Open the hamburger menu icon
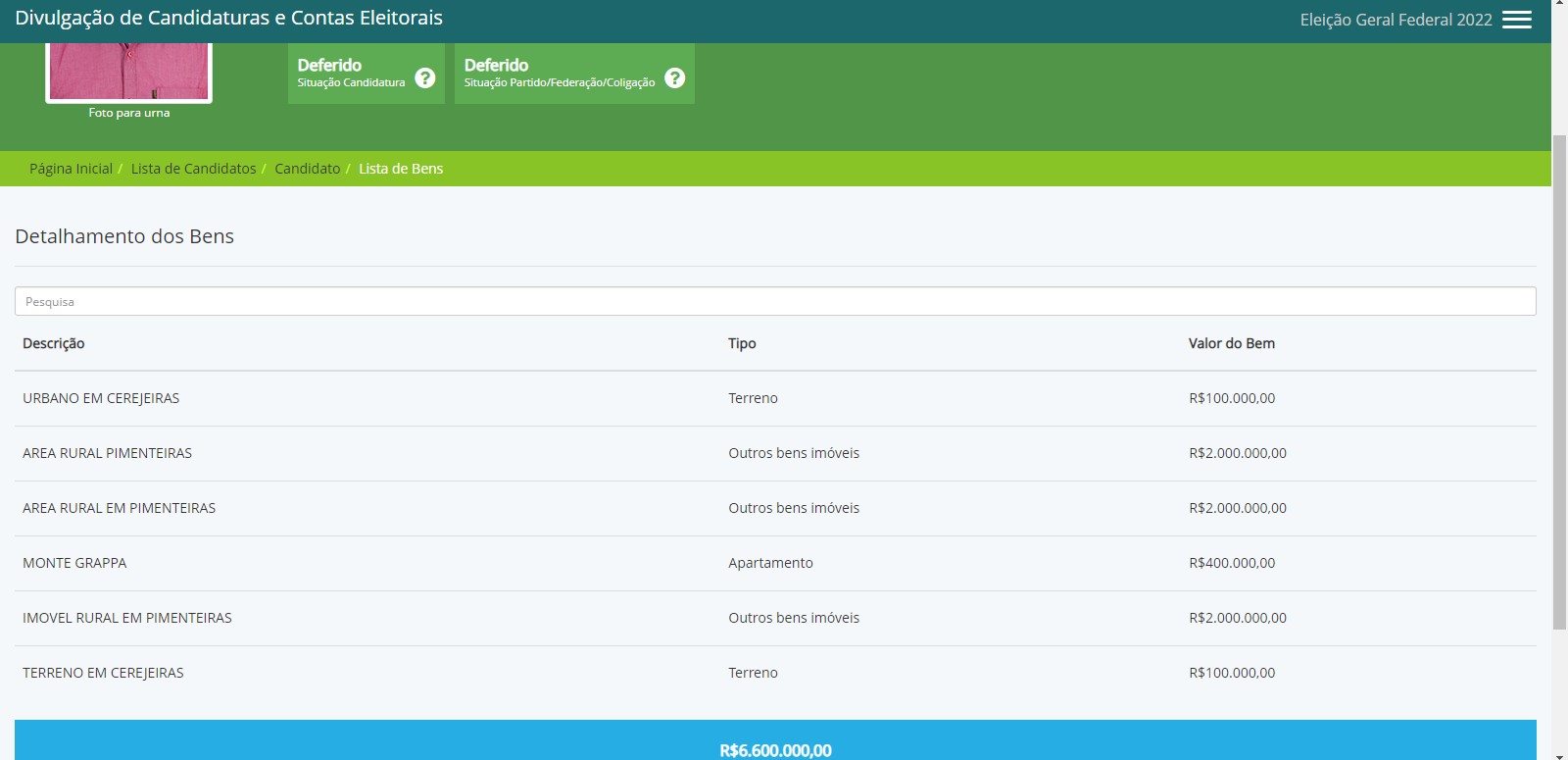Viewport: 1568px width, 760px height. point(1516,20)
